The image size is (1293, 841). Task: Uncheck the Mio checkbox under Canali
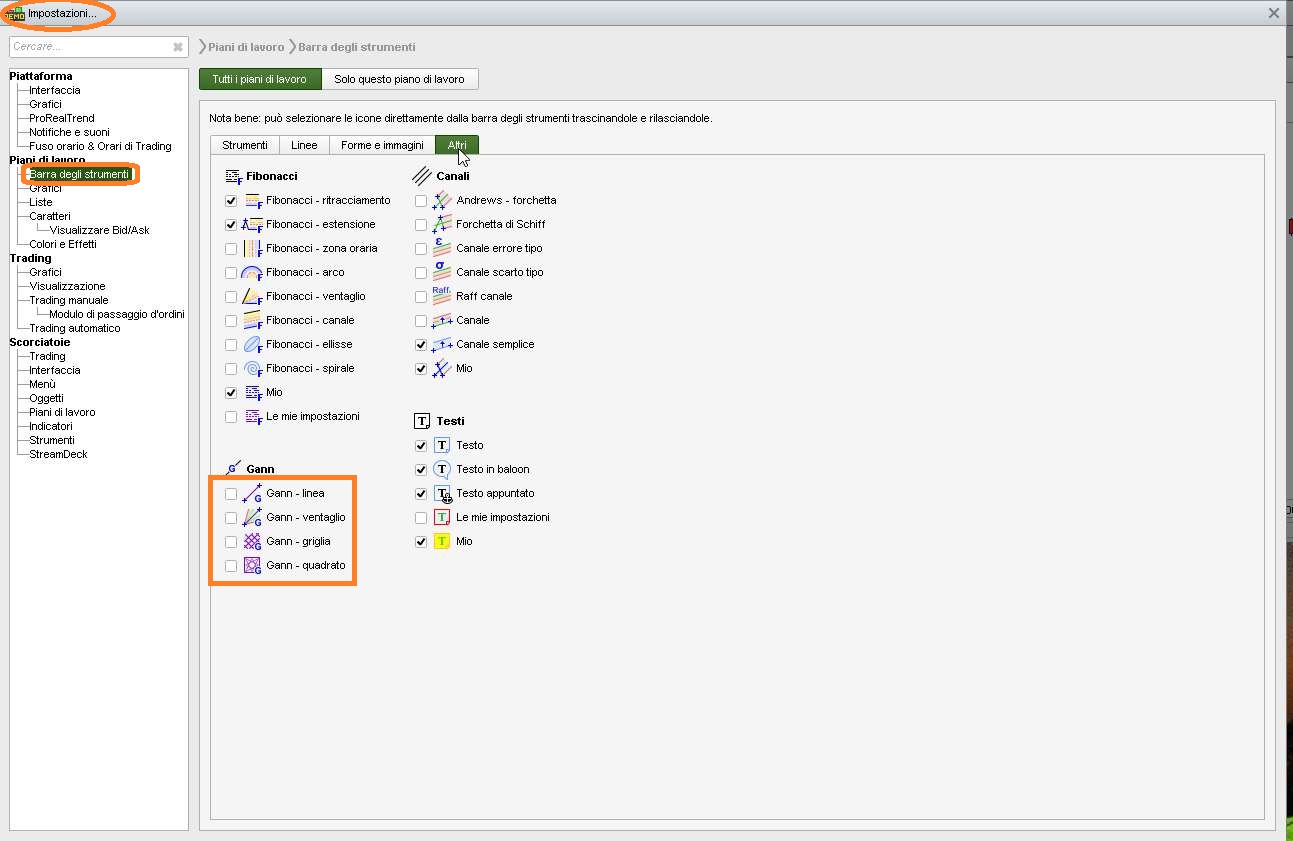(x=421, y=368)
